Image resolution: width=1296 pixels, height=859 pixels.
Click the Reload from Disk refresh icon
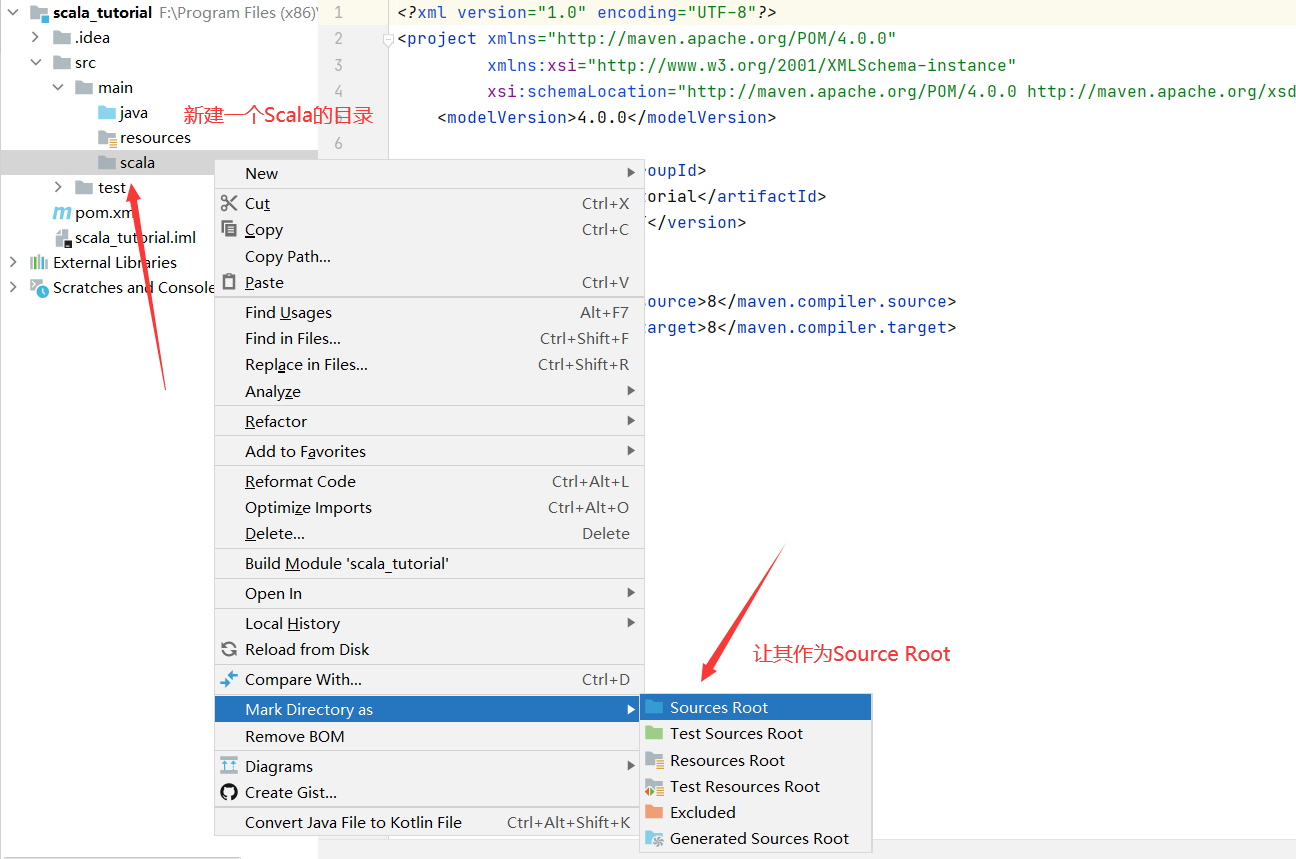[229, 649]
